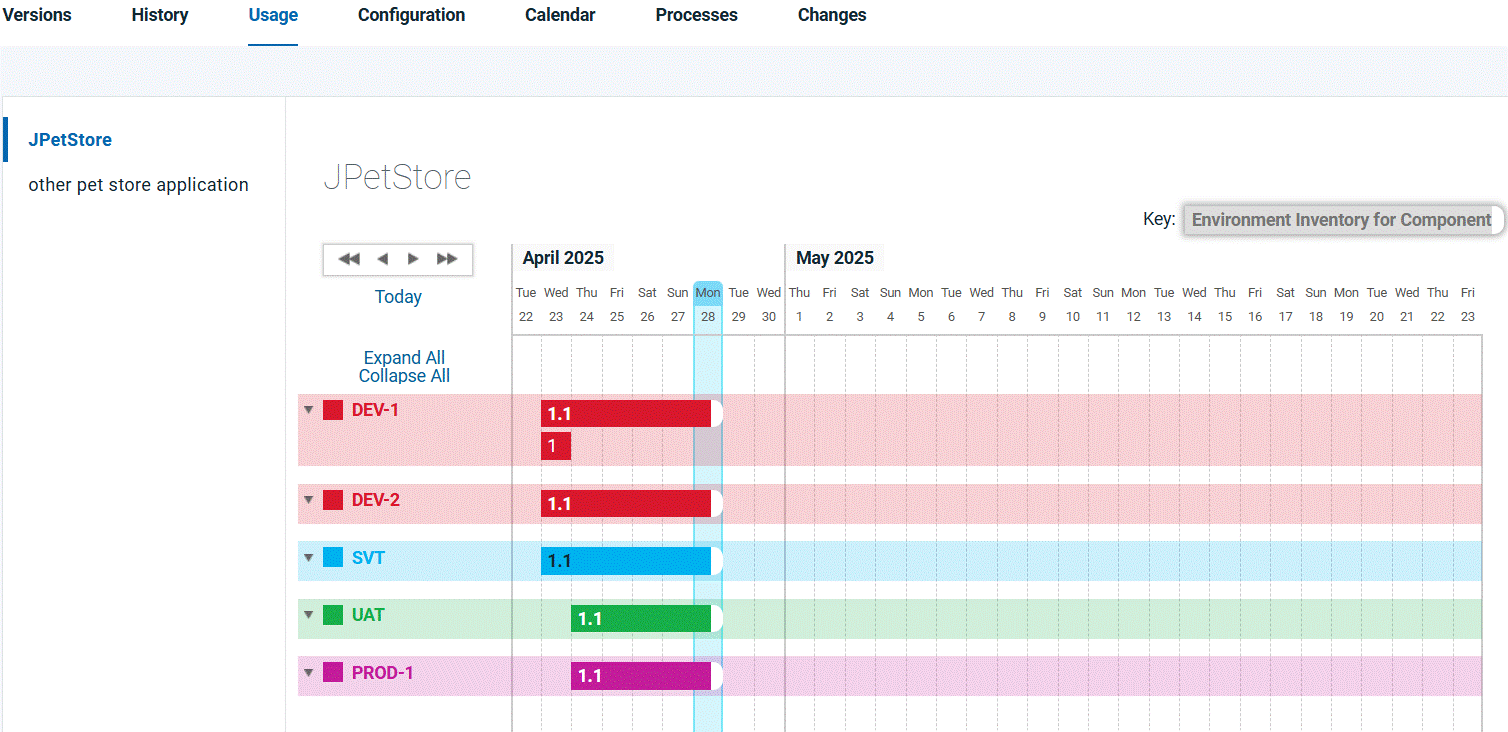
Task: Switch to the Configuration tab
Action: [x=411, y=15]
